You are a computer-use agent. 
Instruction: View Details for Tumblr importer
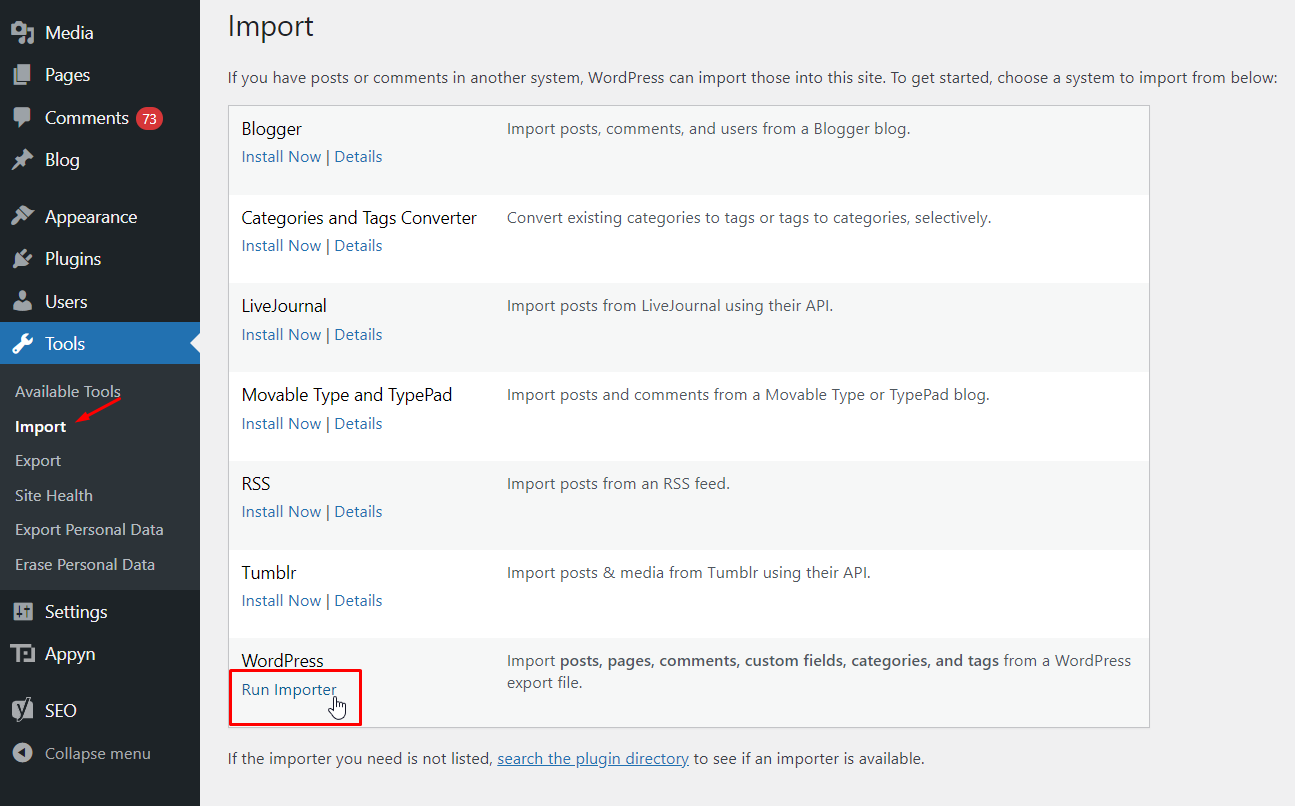point(358,601)
